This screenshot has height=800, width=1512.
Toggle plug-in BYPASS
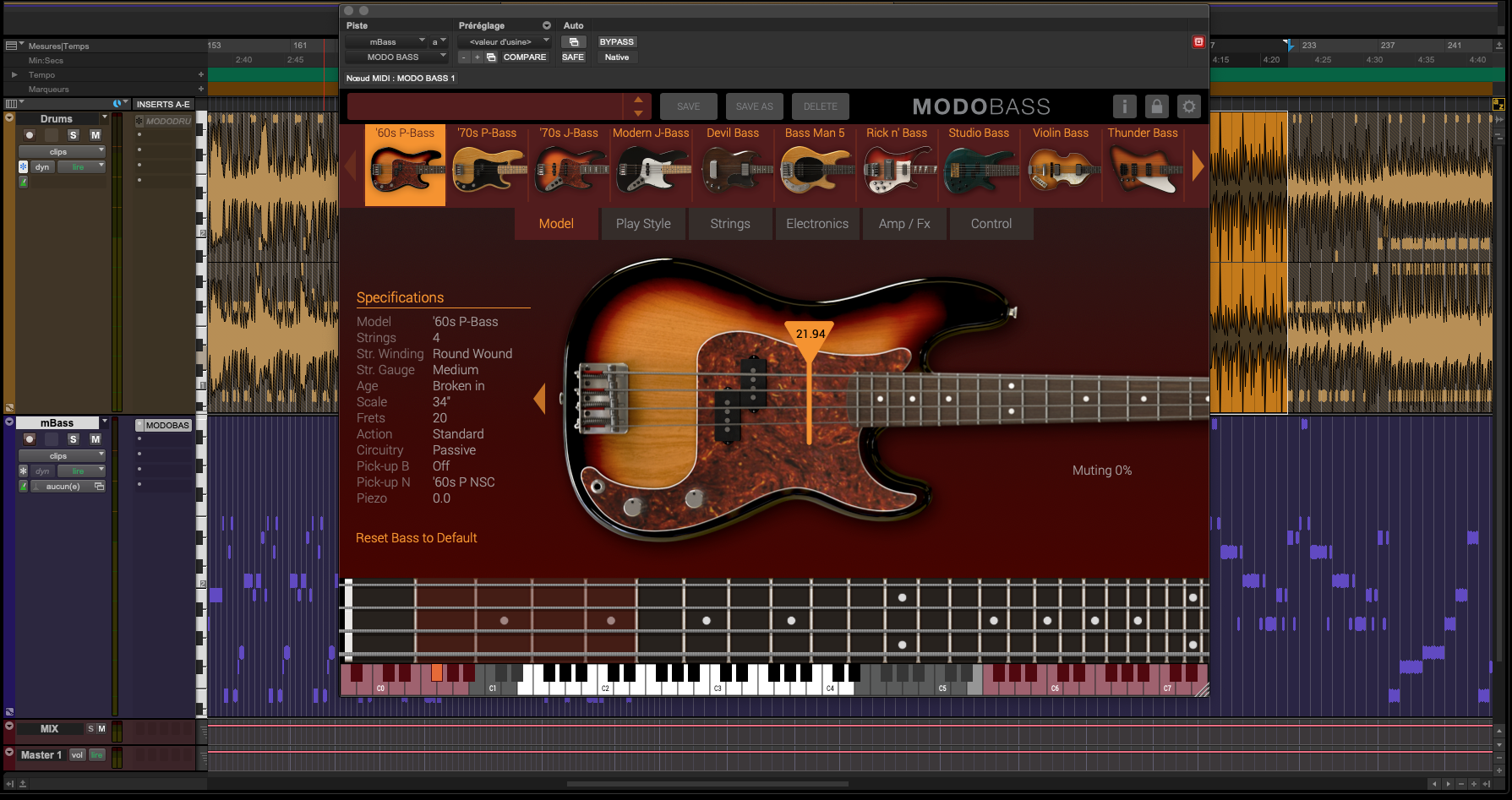617,42
